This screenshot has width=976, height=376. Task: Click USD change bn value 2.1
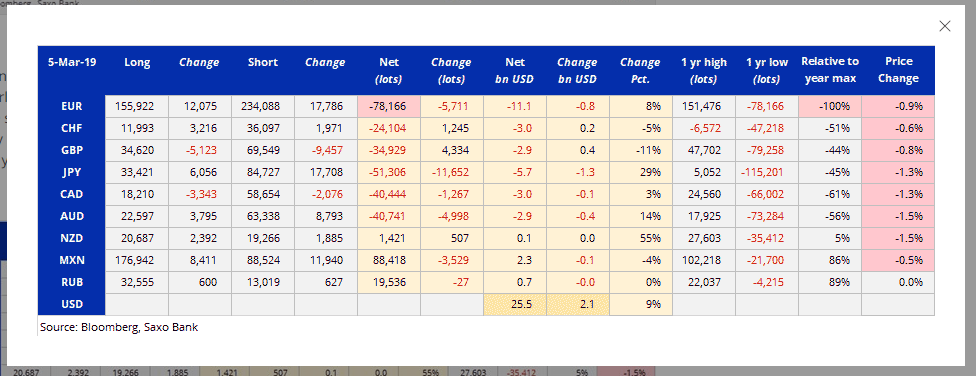pyautogui.click(x=578, y=304)
